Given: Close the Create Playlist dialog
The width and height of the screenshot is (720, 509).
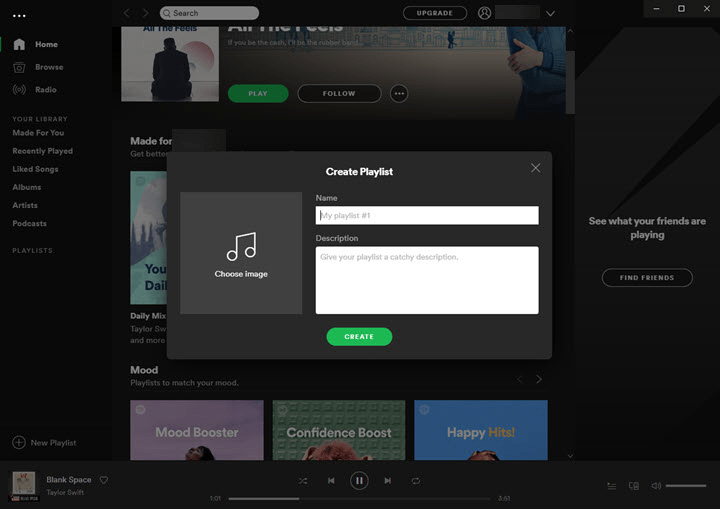Looking at the screenshot, I should (535, 168).
